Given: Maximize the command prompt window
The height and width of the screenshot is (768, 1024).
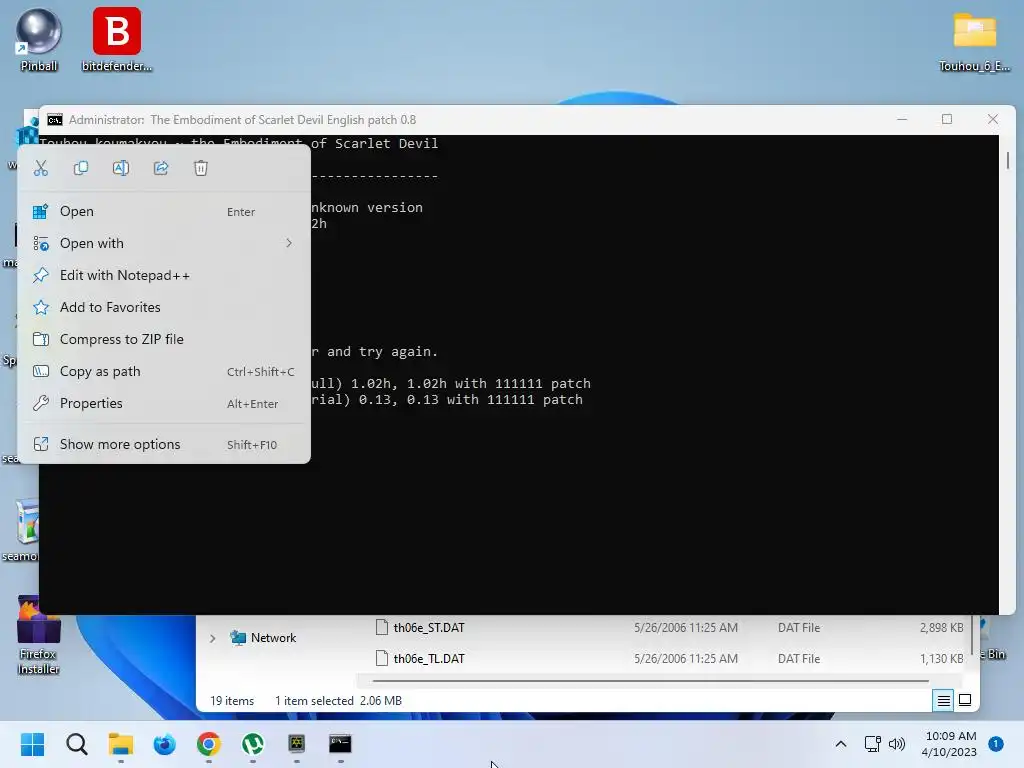Looking at the screenshot, I should pos(947,119).
